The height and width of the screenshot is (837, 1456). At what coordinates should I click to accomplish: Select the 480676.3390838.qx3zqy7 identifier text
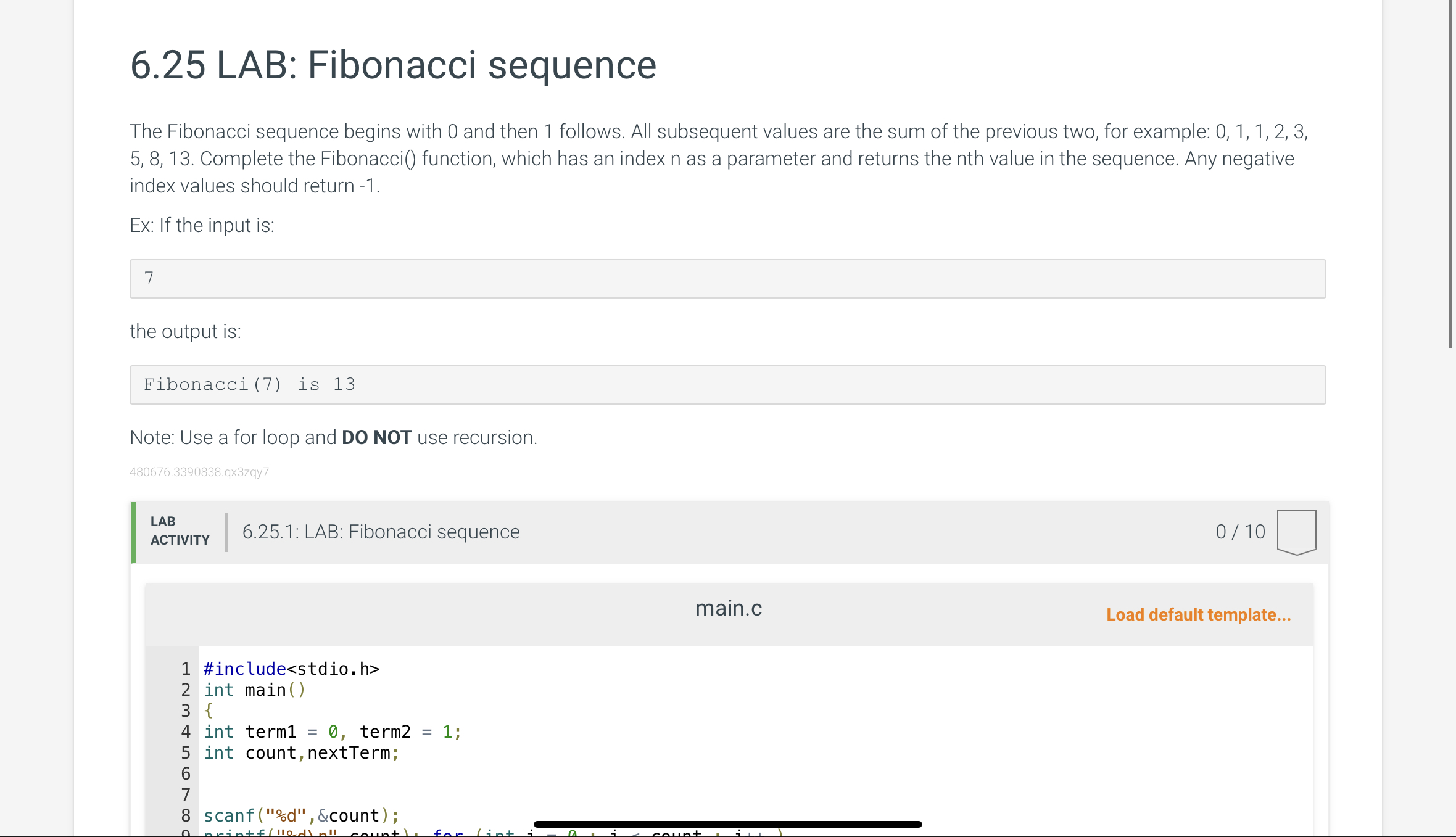tap(199, 472)
